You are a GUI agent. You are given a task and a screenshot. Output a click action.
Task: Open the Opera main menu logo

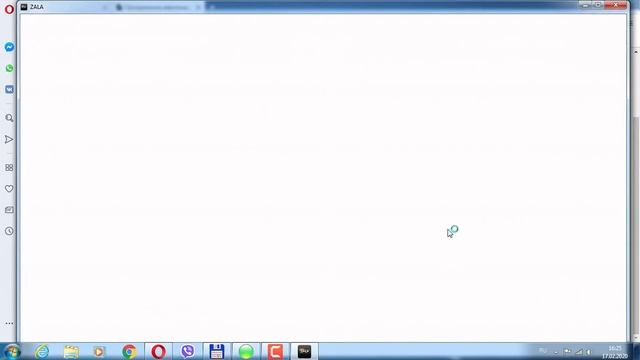[x=9, y=9]
